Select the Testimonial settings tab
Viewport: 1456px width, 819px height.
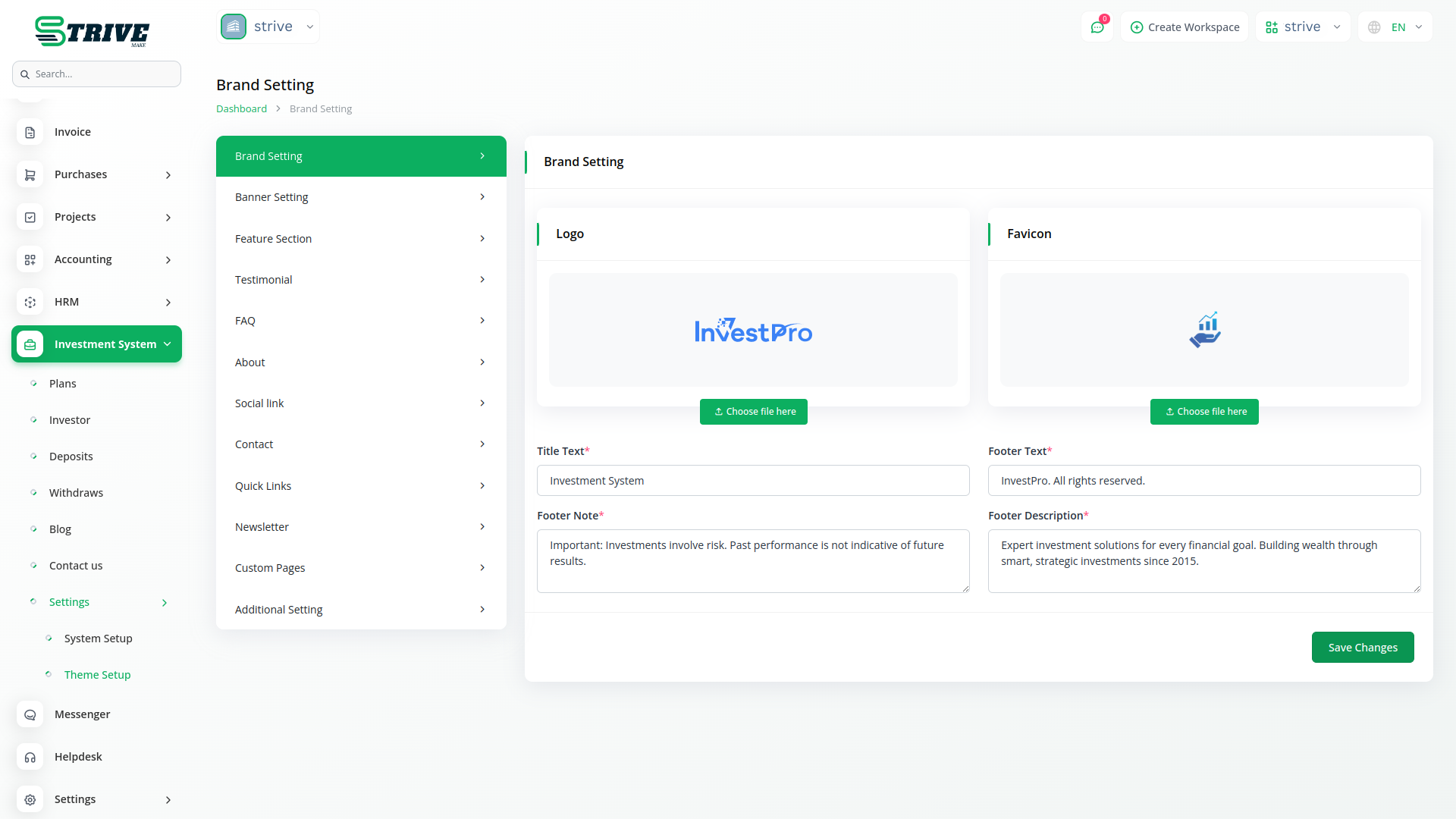point(361,280)
